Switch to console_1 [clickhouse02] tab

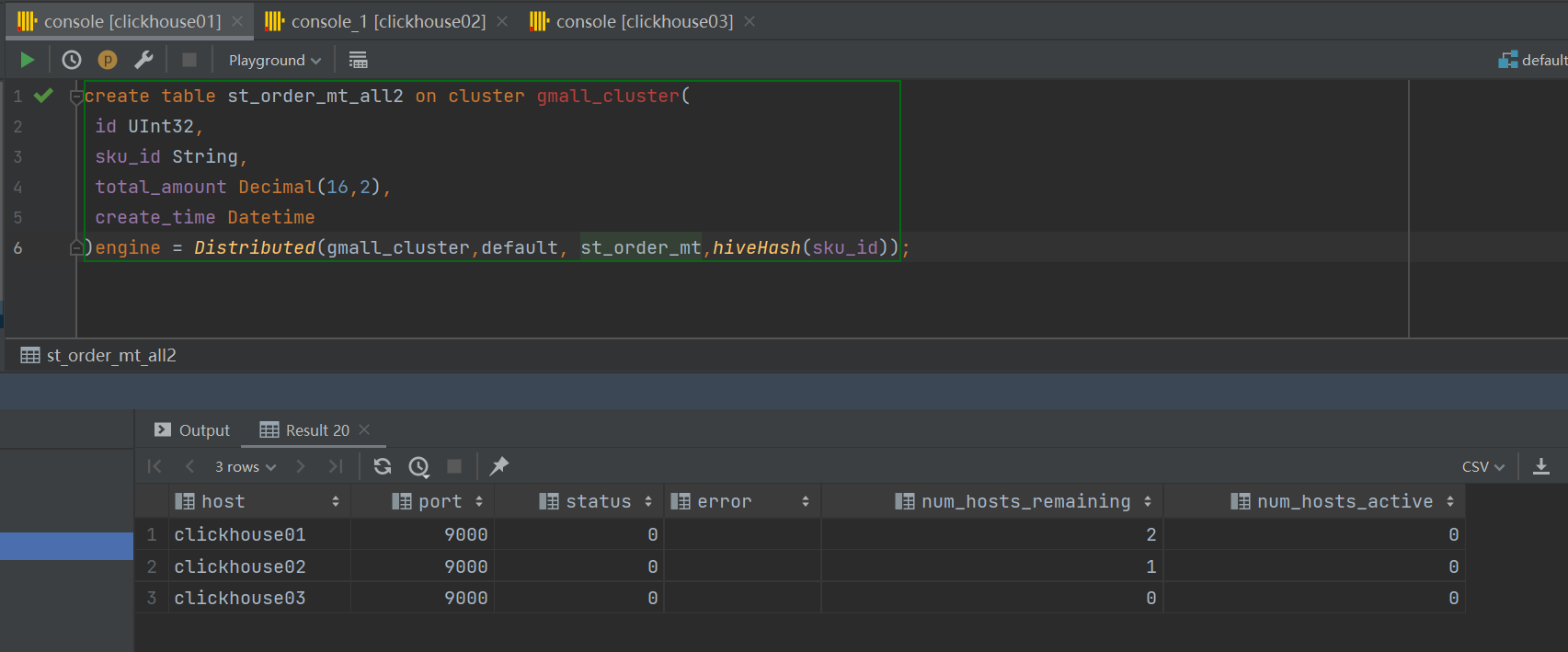point(387,21)
